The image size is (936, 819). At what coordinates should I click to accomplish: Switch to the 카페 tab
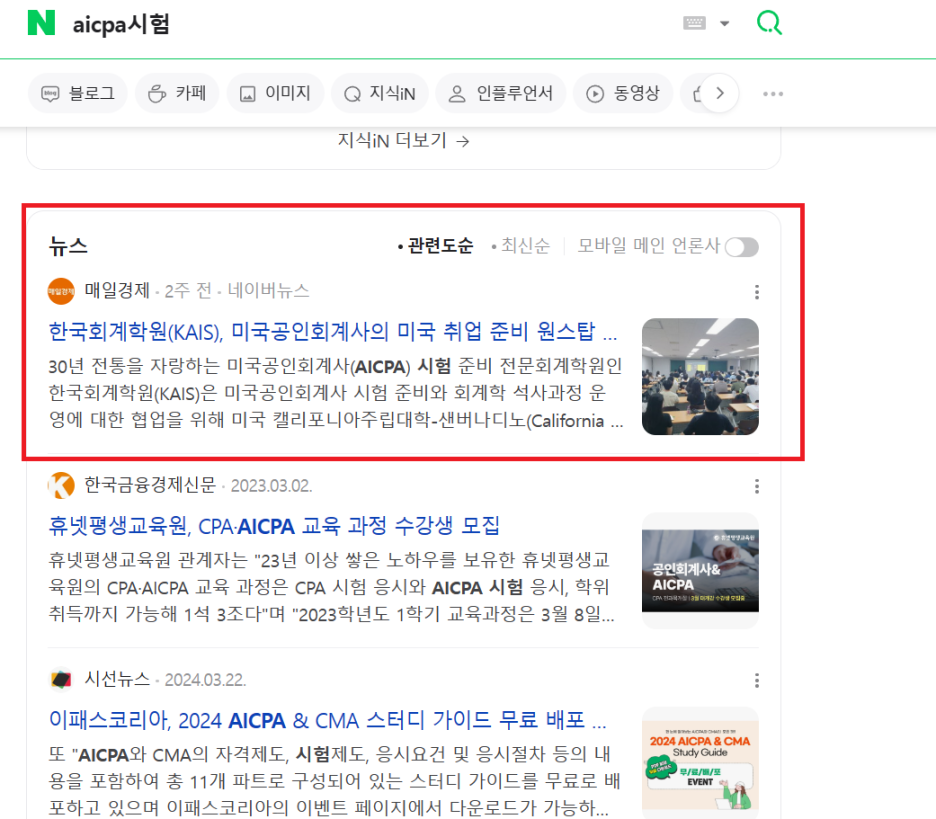177,93
